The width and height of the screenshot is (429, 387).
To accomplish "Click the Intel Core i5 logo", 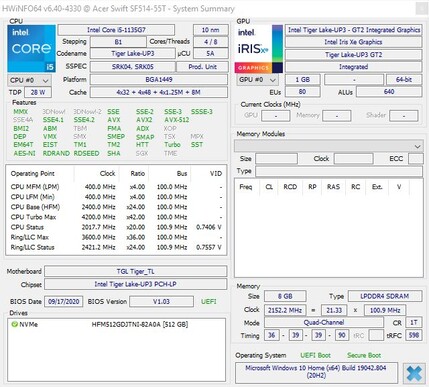I will pos(31,49).
